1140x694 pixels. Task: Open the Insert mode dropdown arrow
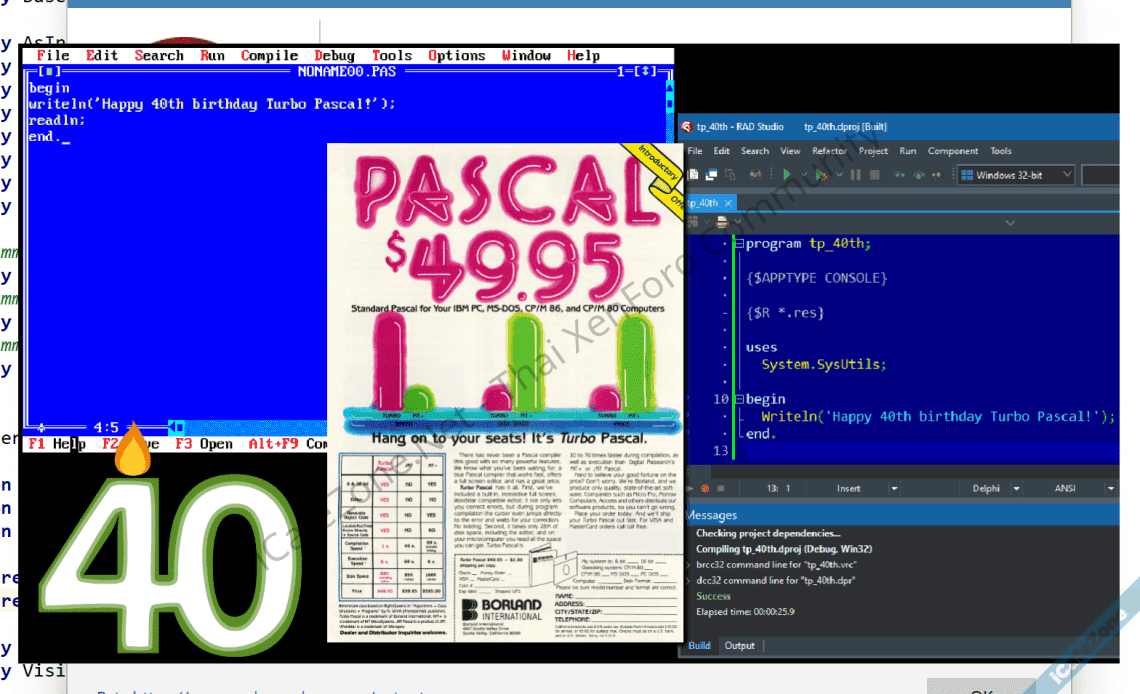(893, 488)
